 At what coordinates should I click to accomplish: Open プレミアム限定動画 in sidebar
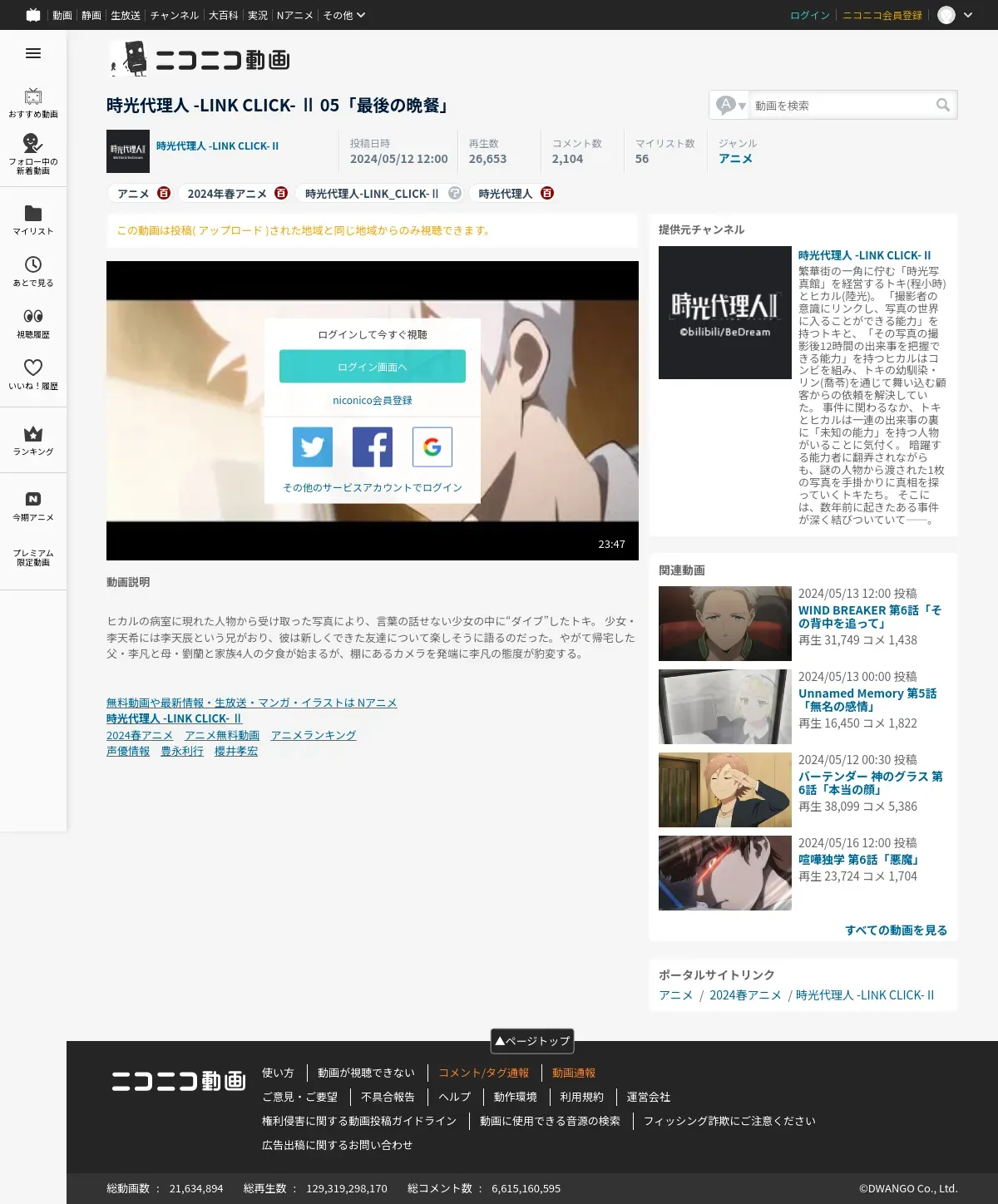33,558
